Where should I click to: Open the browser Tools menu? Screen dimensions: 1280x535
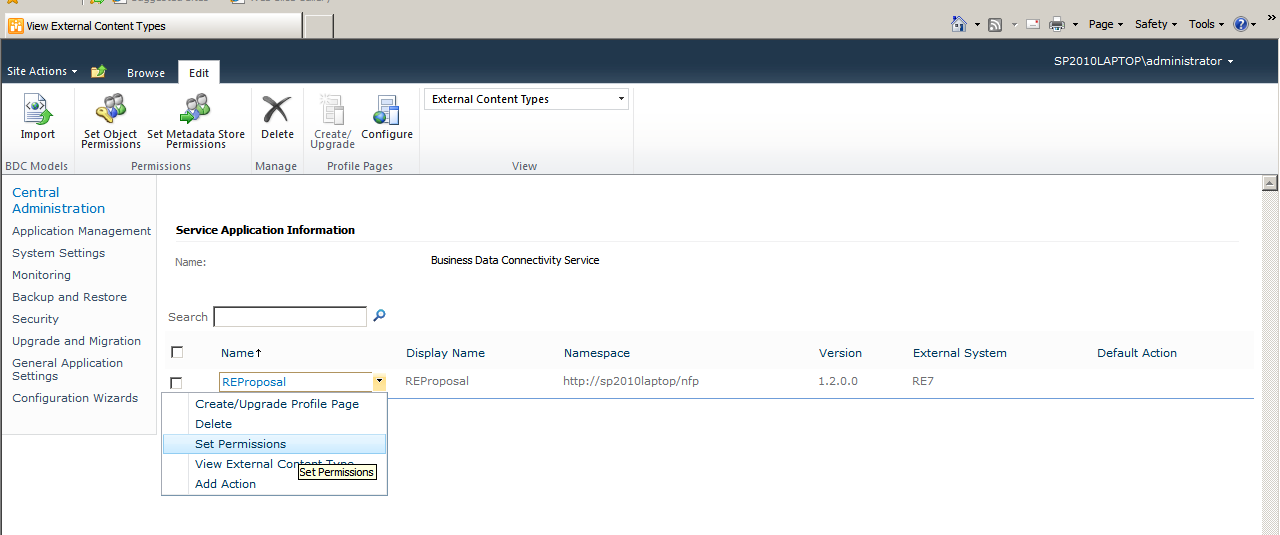(x=1206, y=24)
